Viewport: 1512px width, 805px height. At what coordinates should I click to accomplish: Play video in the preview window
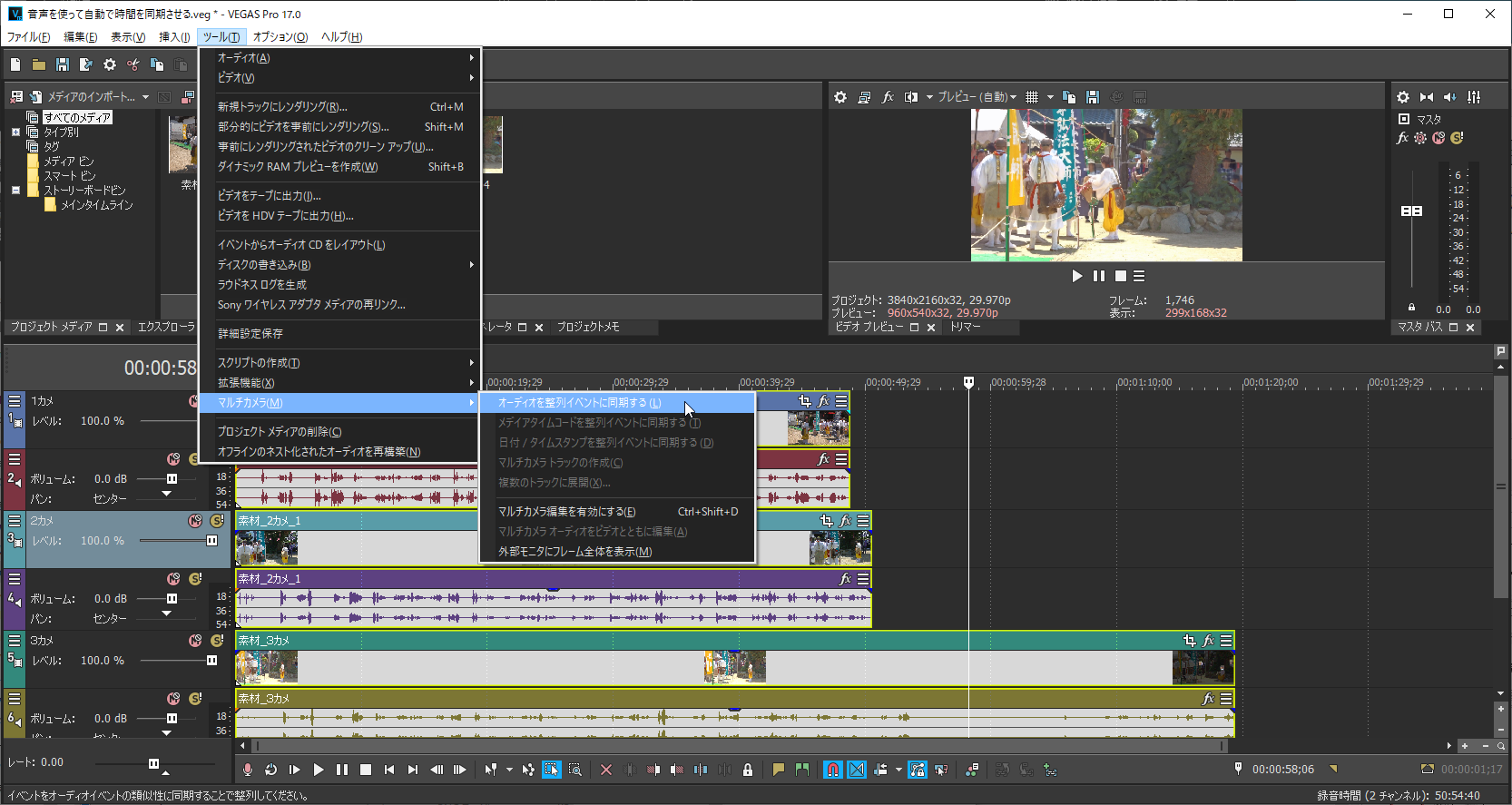pyautogui.click(x=1077, y=276)
